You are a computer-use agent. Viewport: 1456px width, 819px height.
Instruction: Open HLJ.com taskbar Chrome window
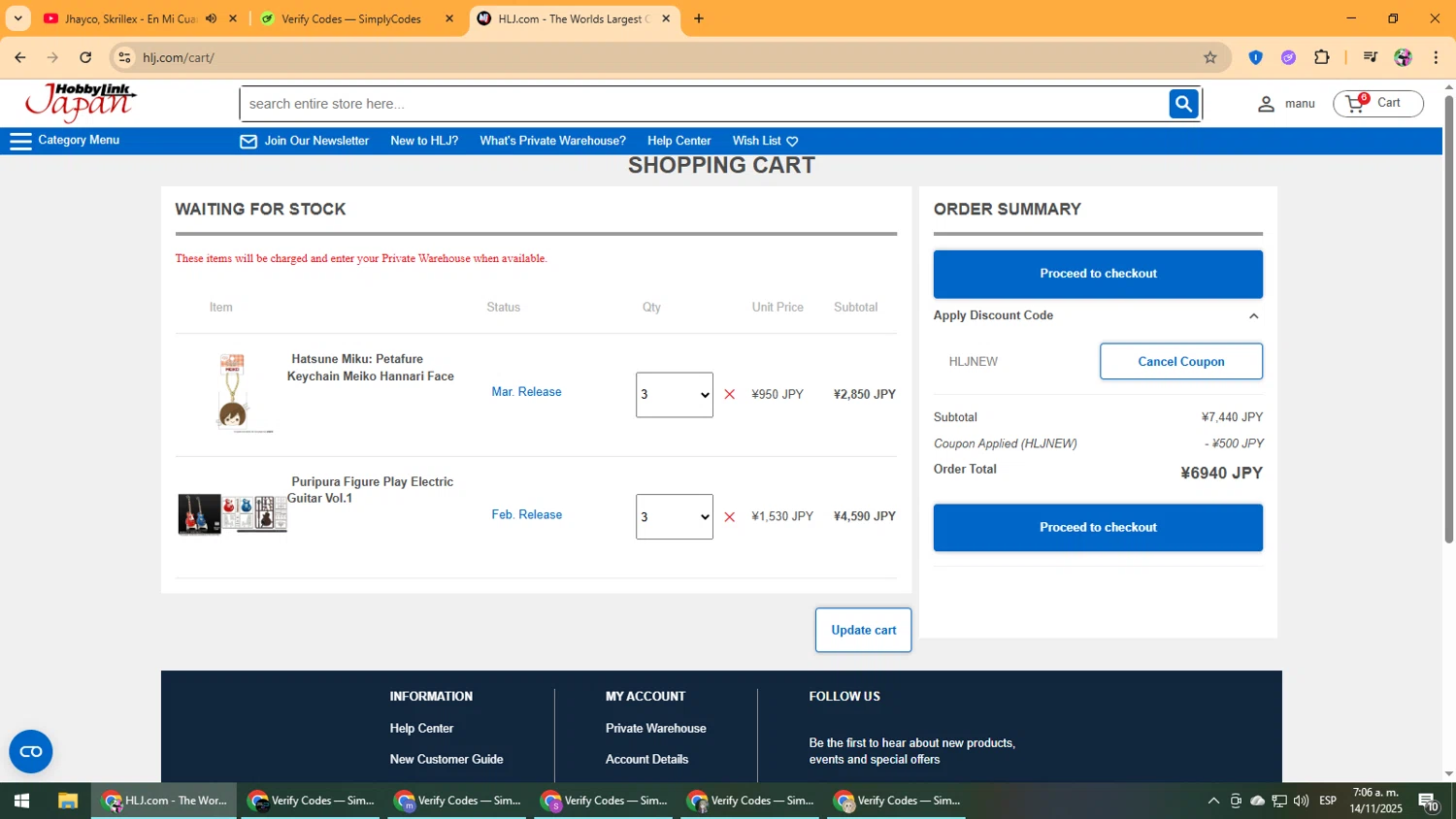pyautogui.click(x=165, y=801)
